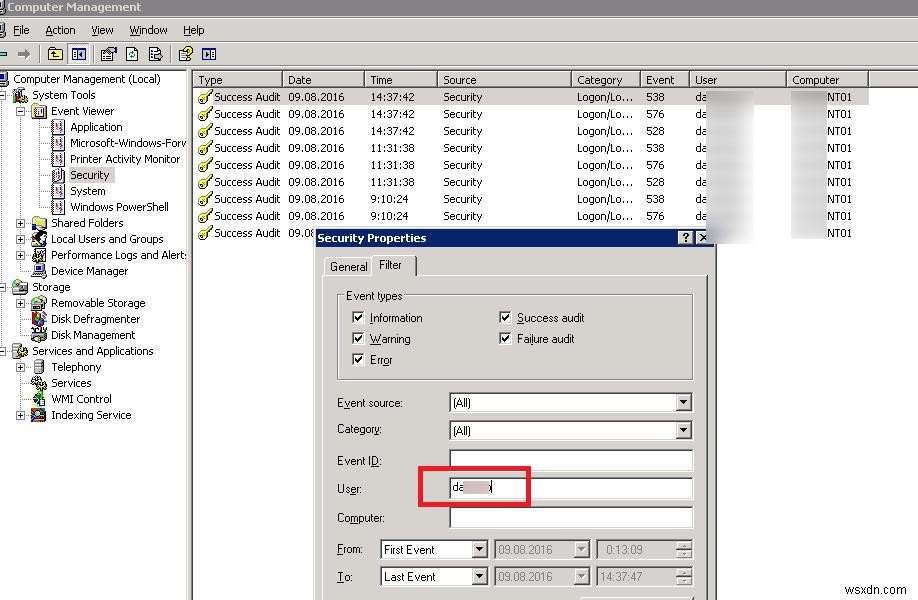The height and width of the screenshot is (600, 918).
Task: Open the Event source dropdown
Action: [x=684, y=402]
